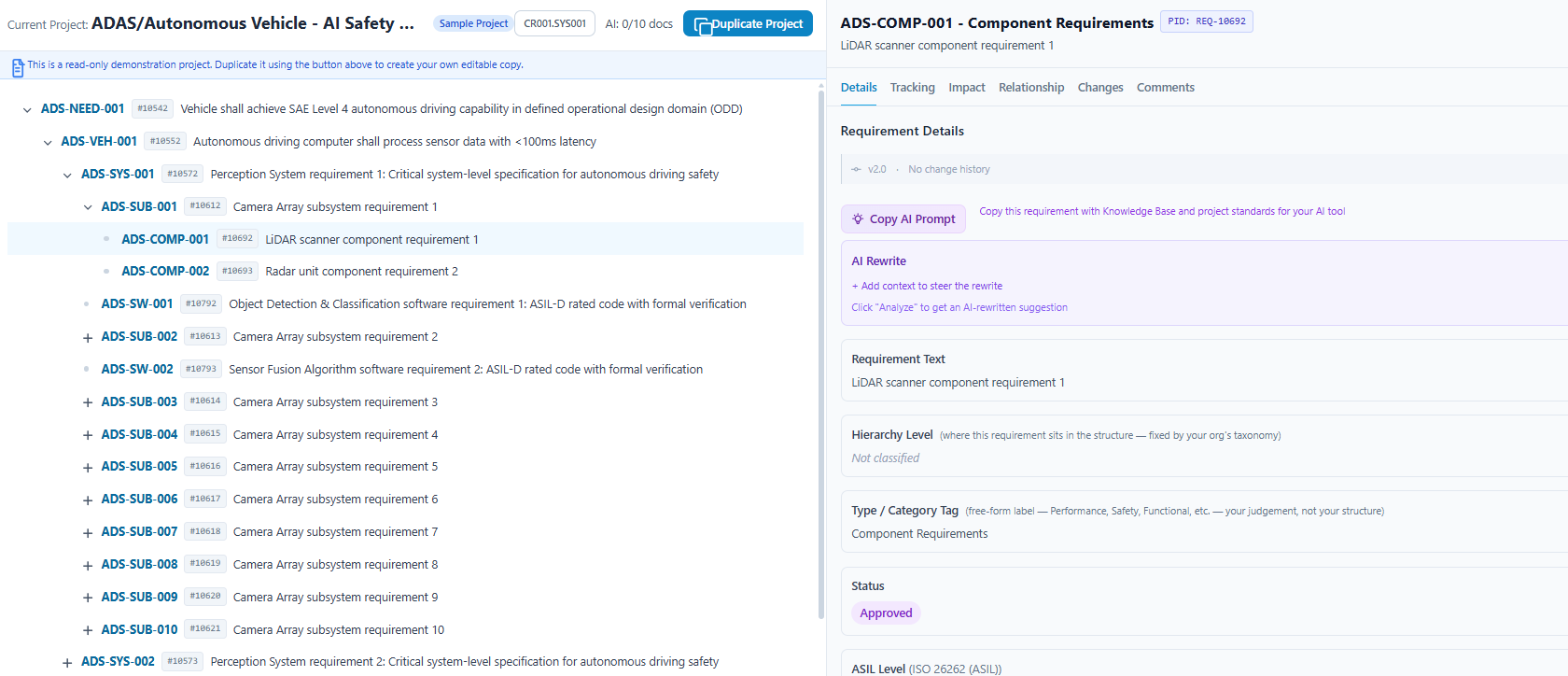Click the version history icon beside v2.0
The width and height of the screenshot is (1568, 676).
point(856,169)
